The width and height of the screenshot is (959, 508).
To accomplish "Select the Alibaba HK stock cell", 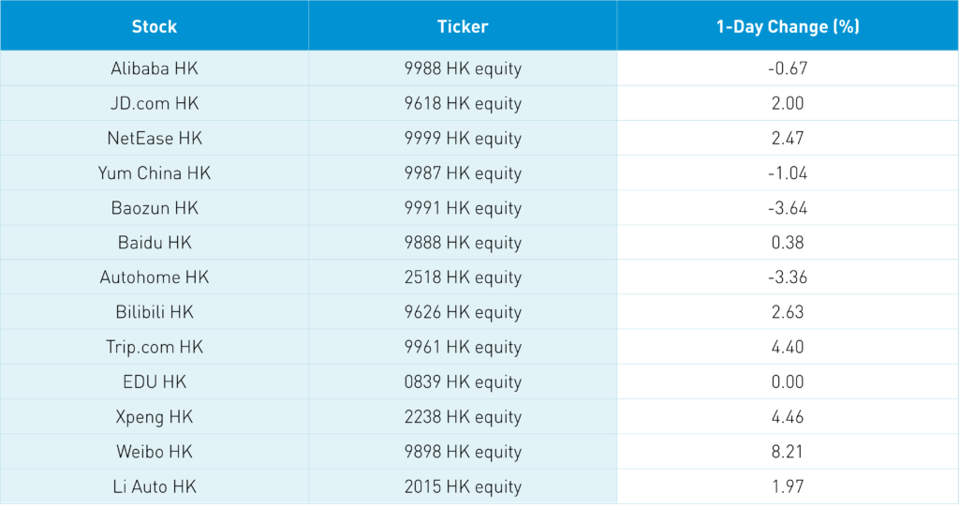I will click(x=154, y=69).
